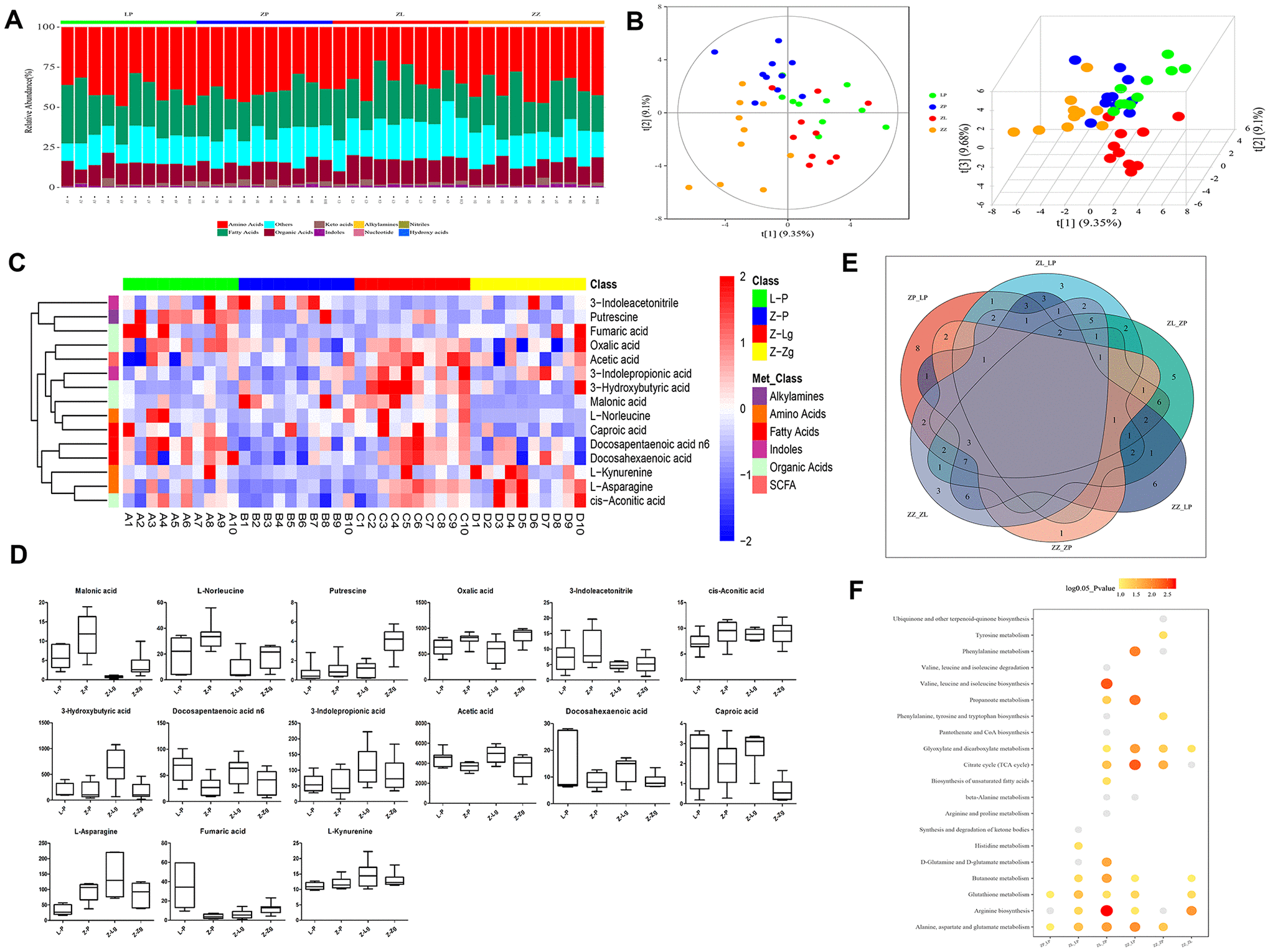Click heatmap row label 3-Indolepropionic acid
The width and height of the screenshot is (1270, 952).
click(x=641, y=374)
